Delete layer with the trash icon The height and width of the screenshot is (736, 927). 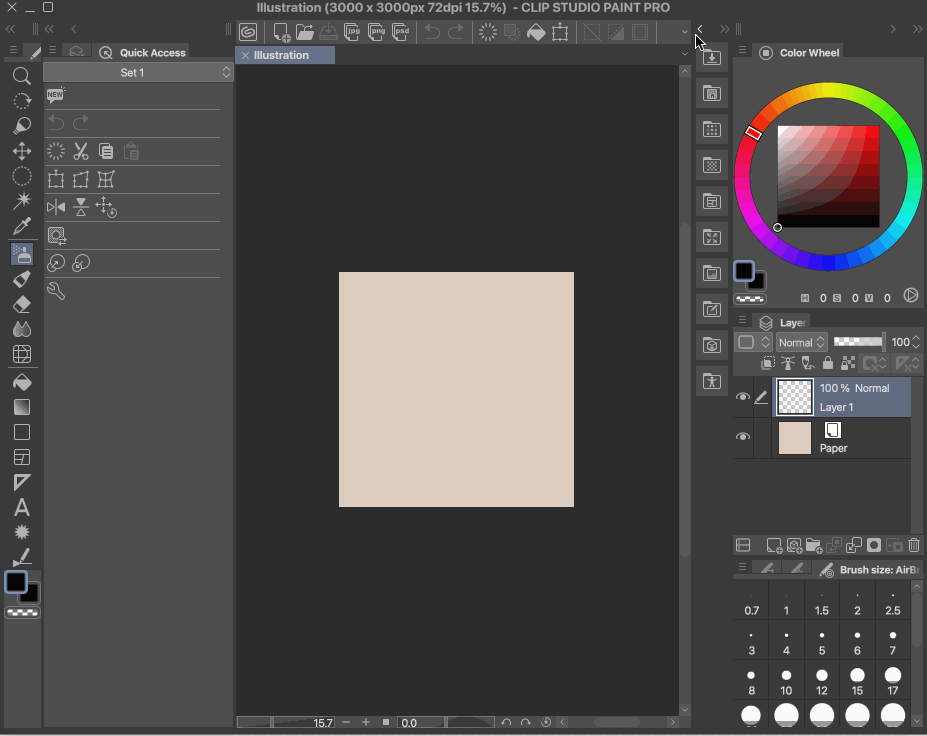click(x=914, y=545)
